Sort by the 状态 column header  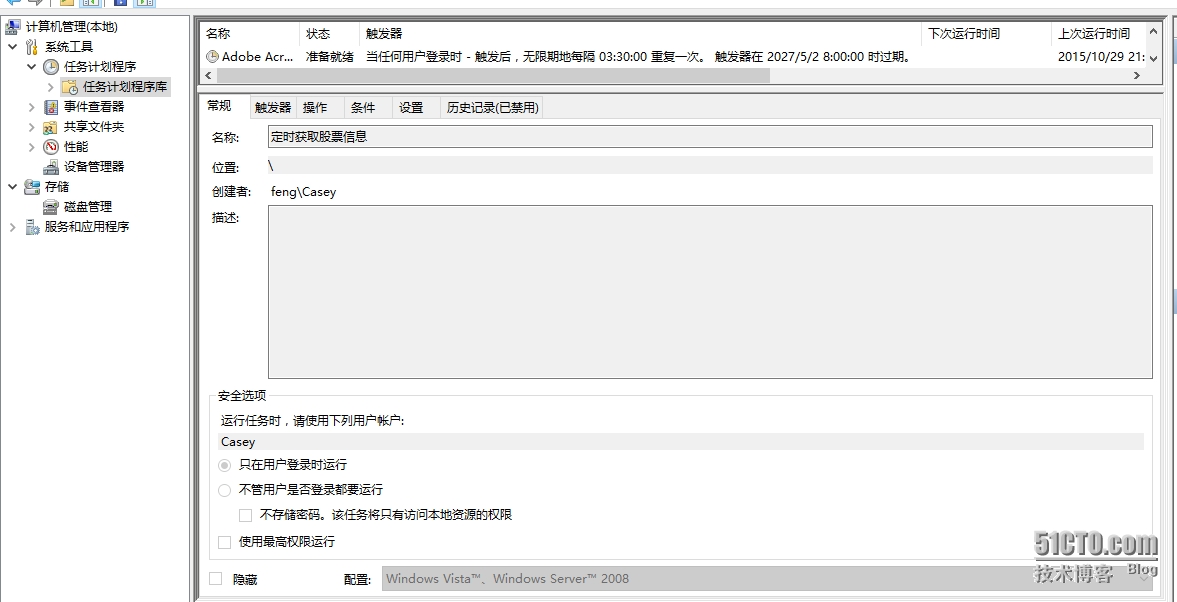[x=330, y=34]
